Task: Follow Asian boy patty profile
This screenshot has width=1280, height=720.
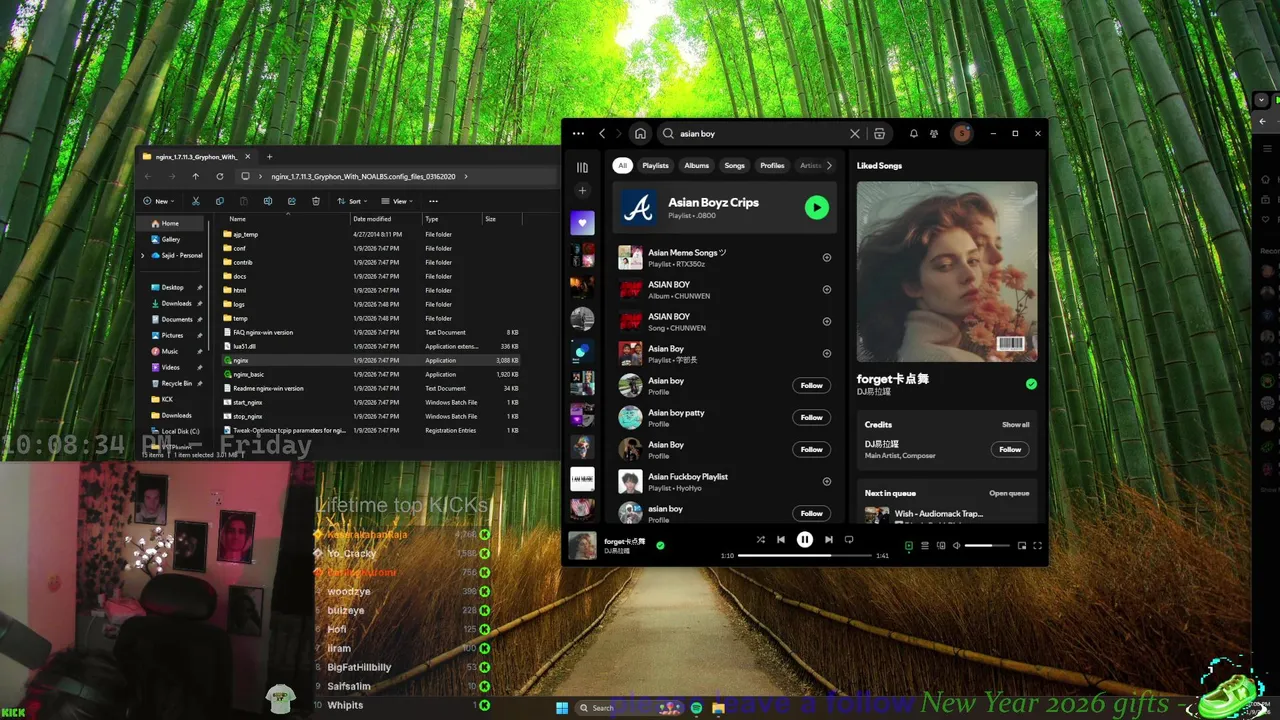Action: 811,417
